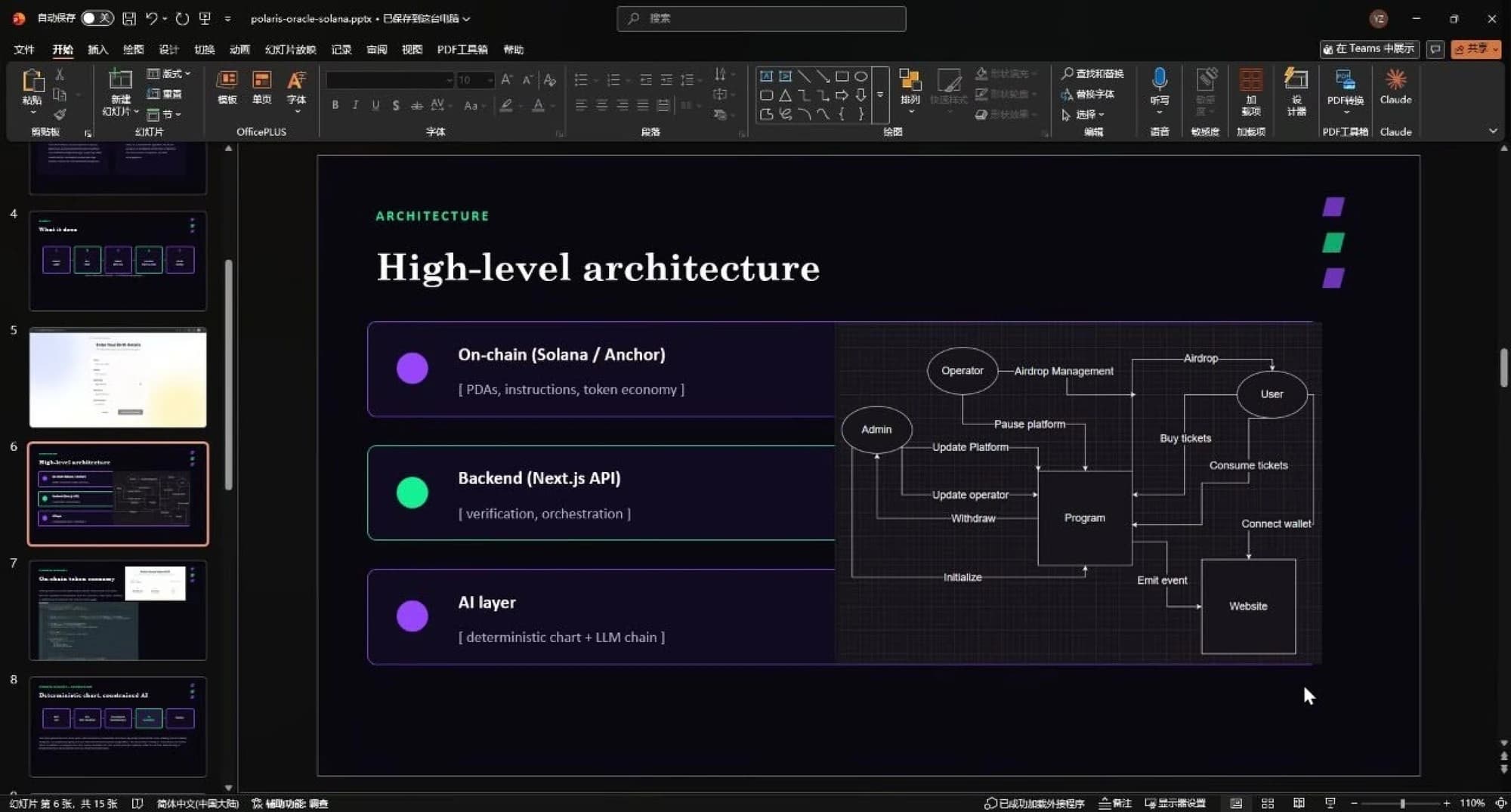The image size is (1511, 812).
Task: Toggle Underline formatting
Action: click(x=375, y=105)
